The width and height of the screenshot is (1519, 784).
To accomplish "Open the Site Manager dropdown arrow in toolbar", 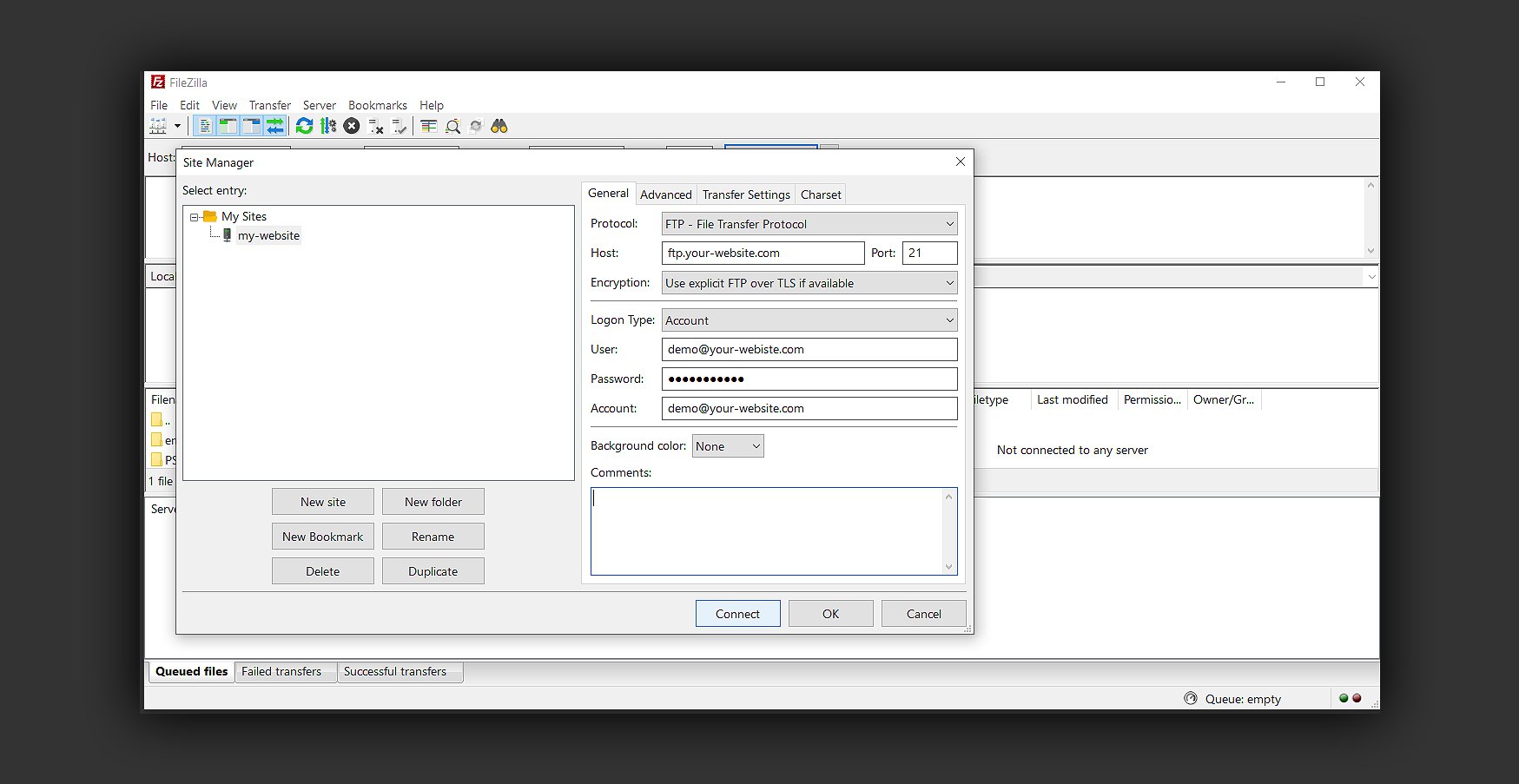I will tap(177, 126).
